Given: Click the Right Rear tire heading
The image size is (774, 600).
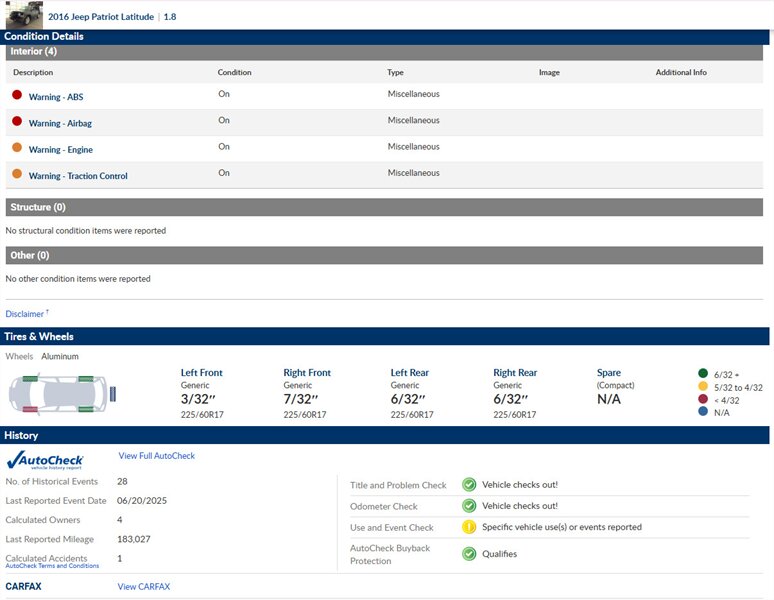Looking at the screenshot, I should pos(515,373).
